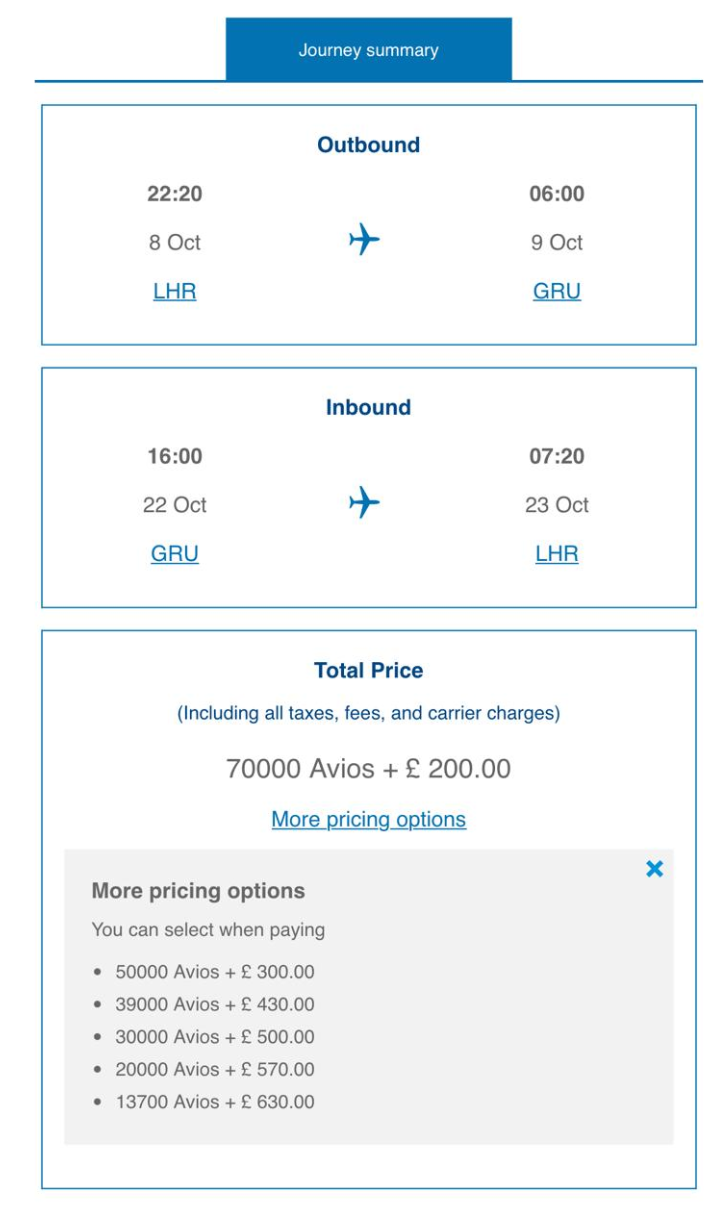Open LHR departure airport link under Outbound
The height and width of the screenshot is (1218, 724).
(x=175, y=292)
